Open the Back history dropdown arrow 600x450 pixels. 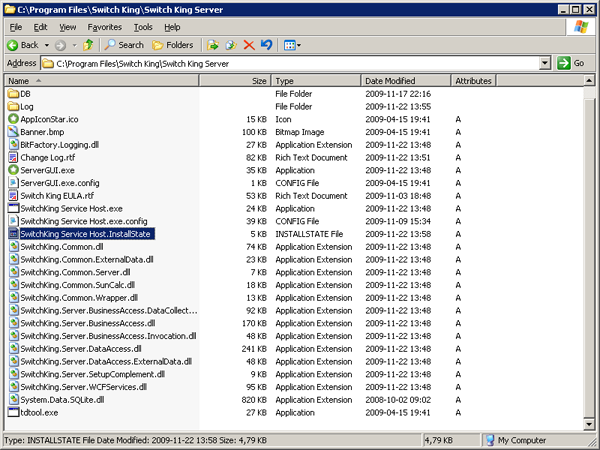click(47, 45)
